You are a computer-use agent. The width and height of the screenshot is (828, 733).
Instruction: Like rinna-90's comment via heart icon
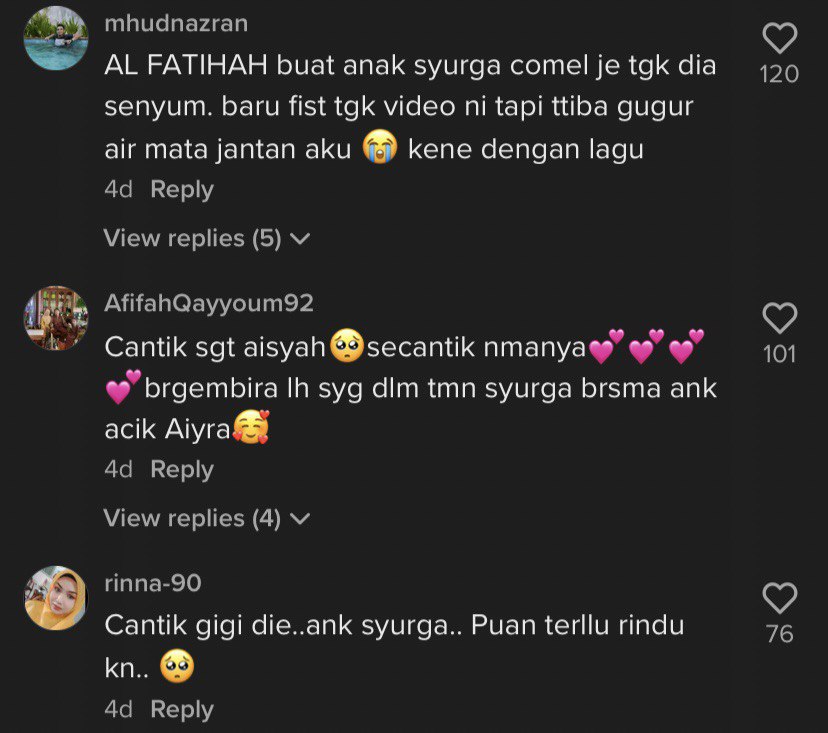(779, 598)
